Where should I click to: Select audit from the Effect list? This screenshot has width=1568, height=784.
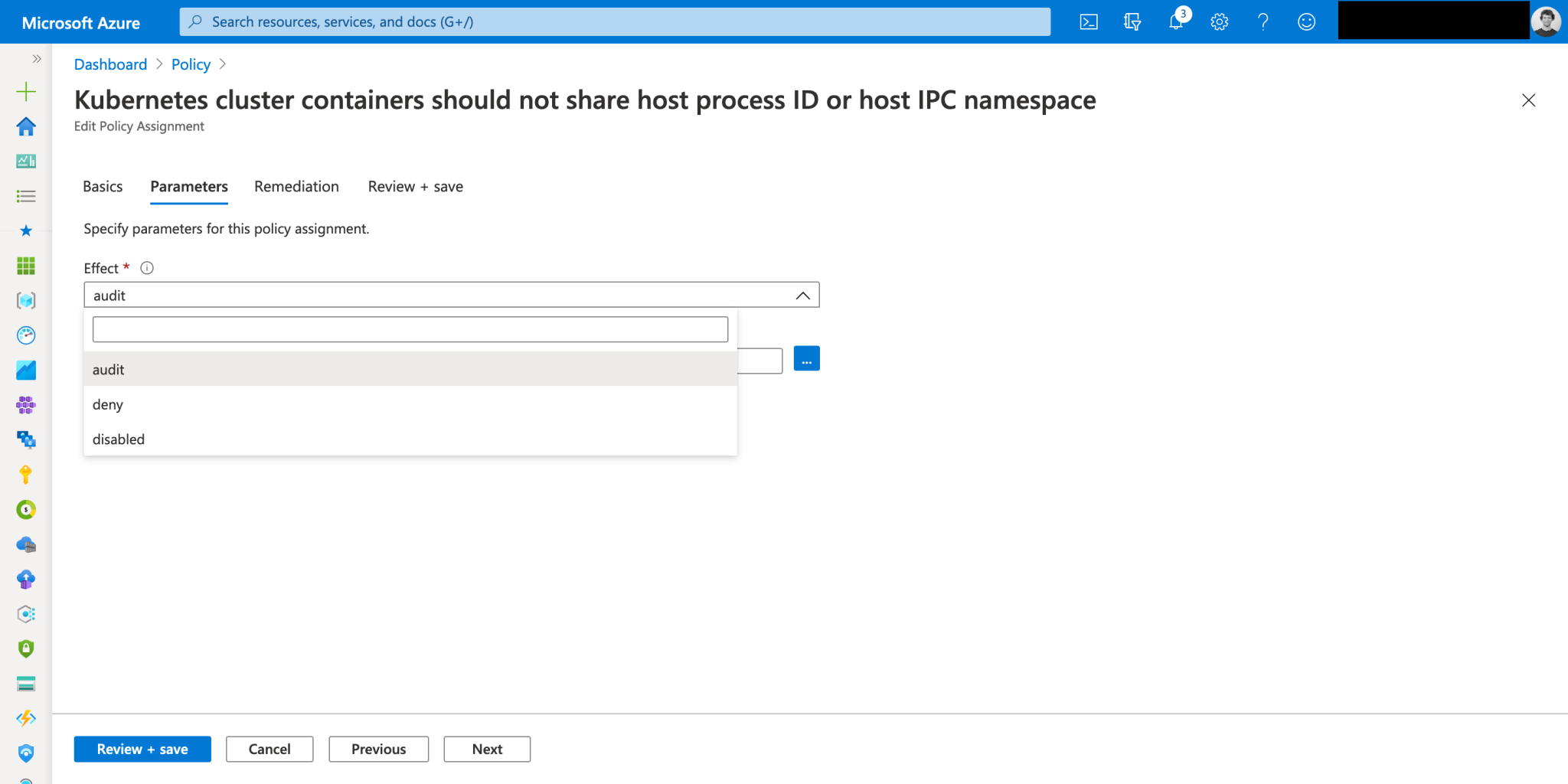(108, 369)
